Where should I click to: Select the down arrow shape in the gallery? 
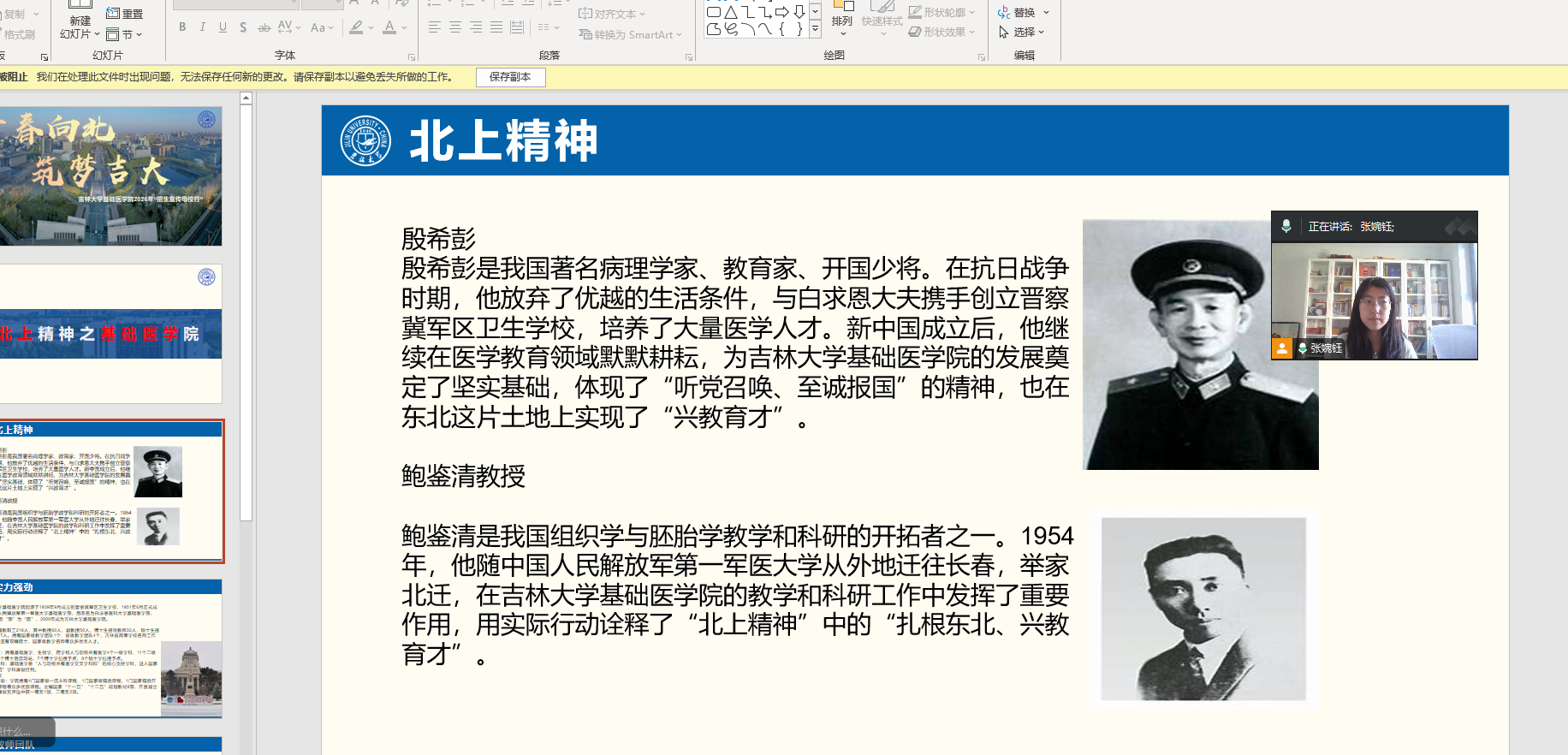tap(799, 12)
